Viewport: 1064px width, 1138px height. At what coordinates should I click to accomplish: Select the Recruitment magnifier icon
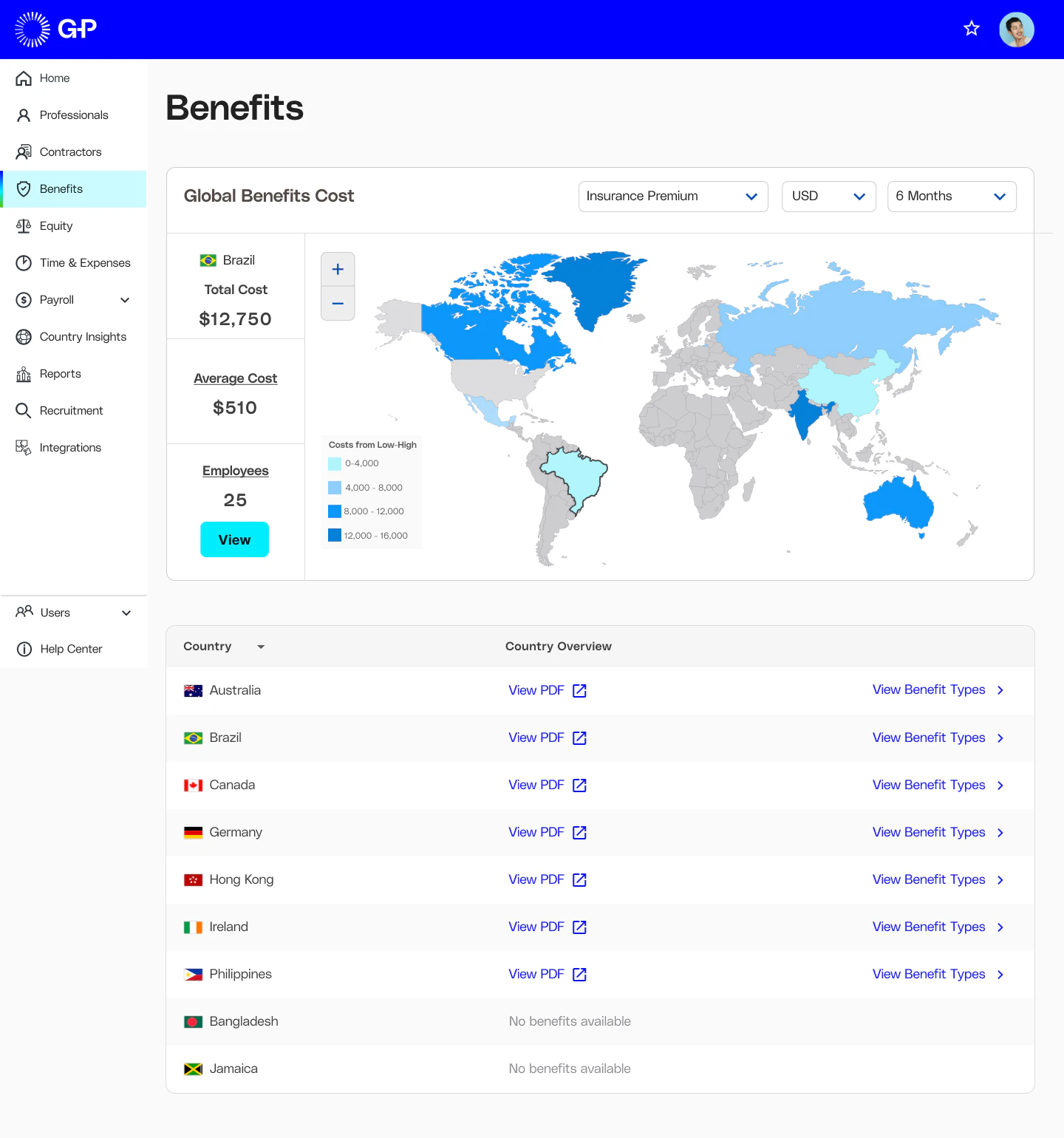pyautogui.click(x=23, y=410)
